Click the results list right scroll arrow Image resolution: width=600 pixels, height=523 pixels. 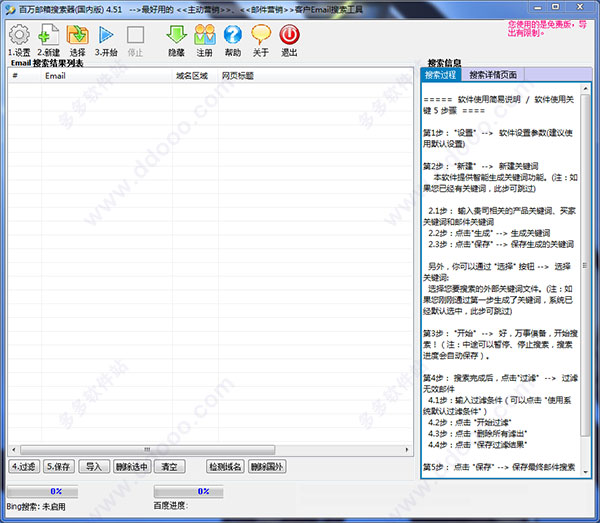[407, 450]
